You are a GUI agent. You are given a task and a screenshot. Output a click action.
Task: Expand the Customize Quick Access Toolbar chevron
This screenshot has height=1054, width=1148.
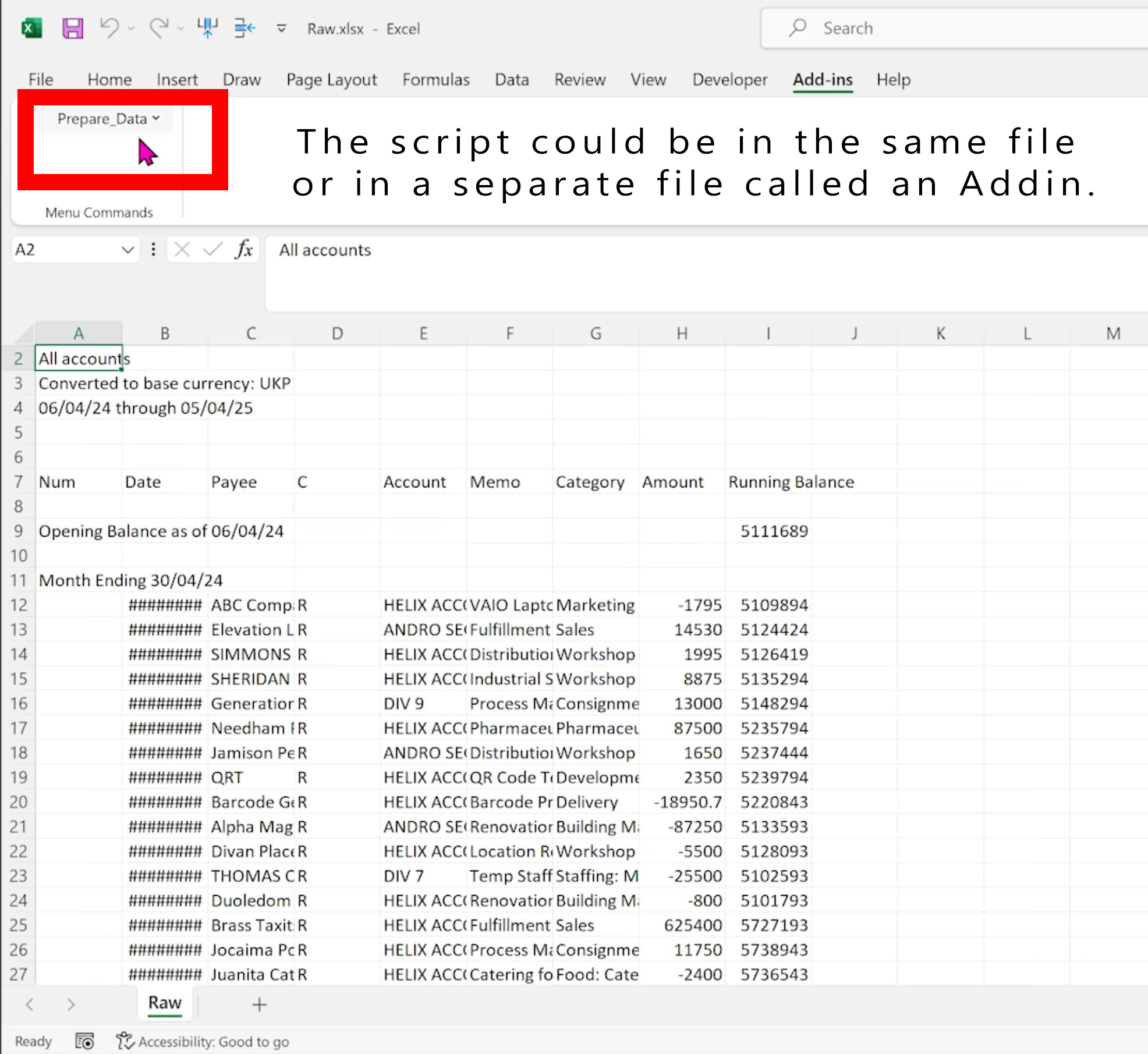[x=281, y=28]
